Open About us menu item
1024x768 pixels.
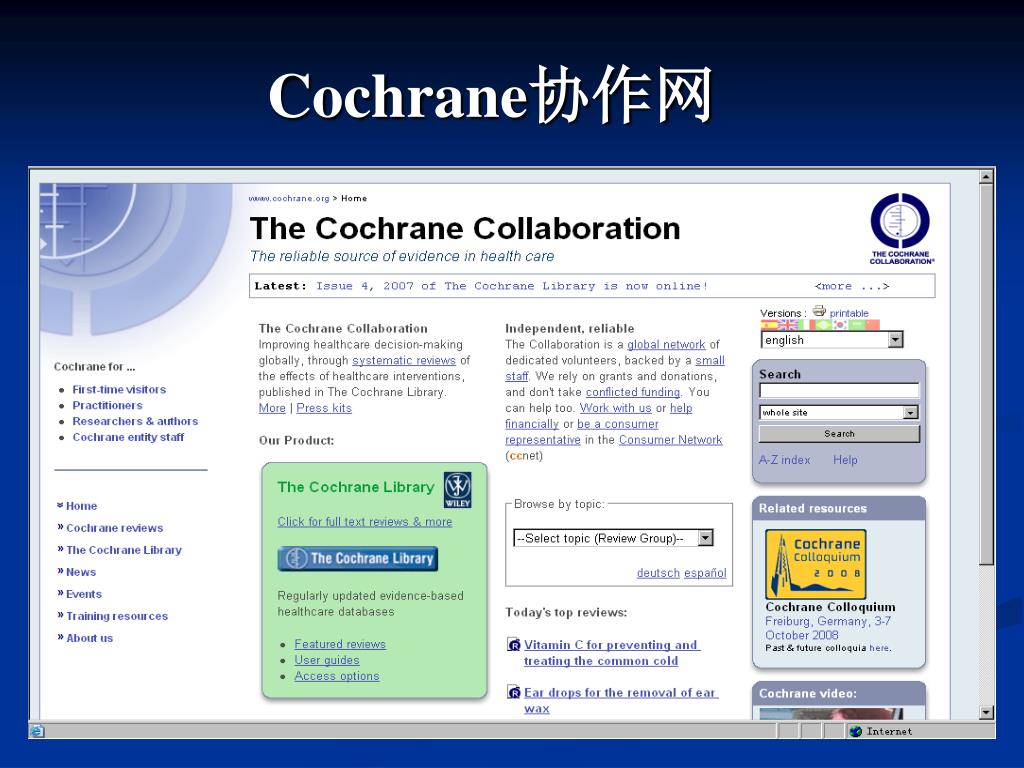point(89,638)
